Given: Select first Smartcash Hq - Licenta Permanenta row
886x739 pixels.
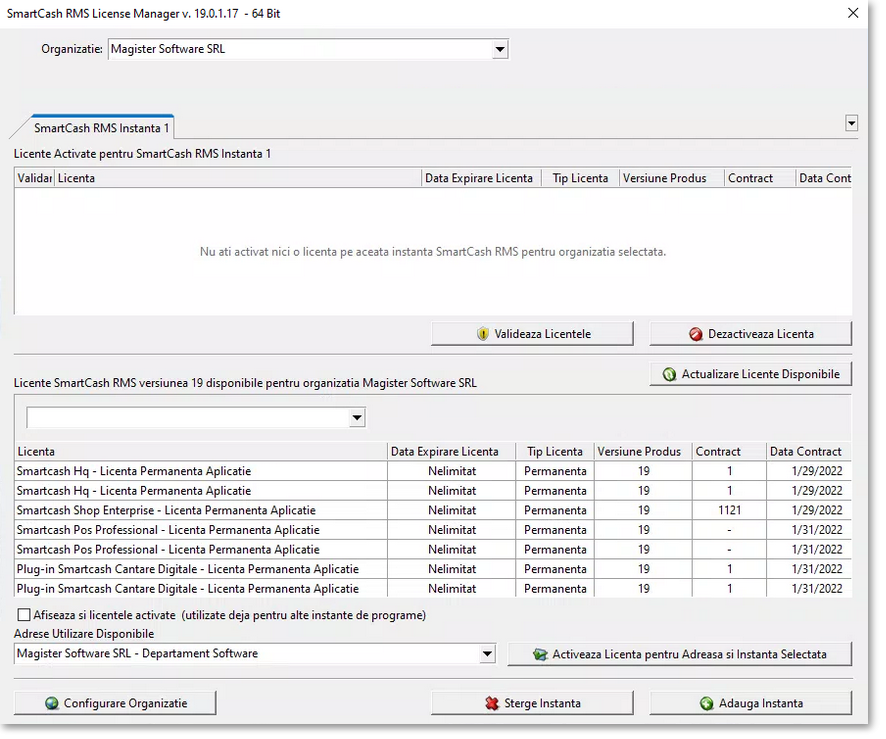Looking at the screenshot, I should pos(433,471).
